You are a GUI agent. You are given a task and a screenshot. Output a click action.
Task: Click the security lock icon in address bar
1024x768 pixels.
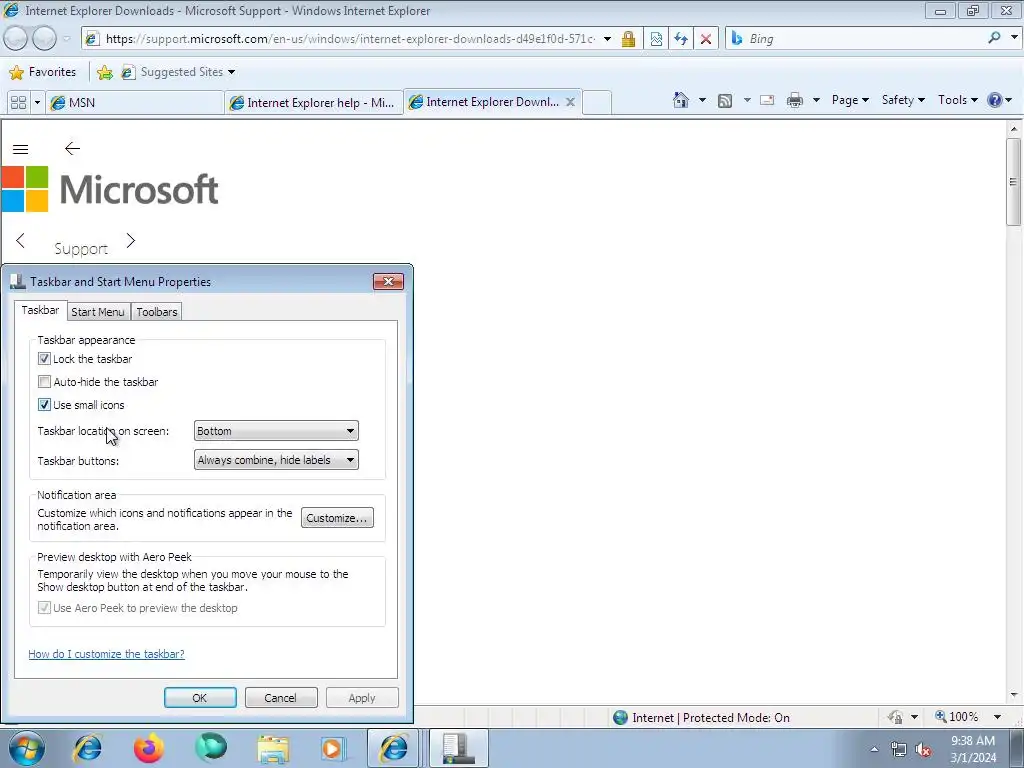(x=628, y=39)
